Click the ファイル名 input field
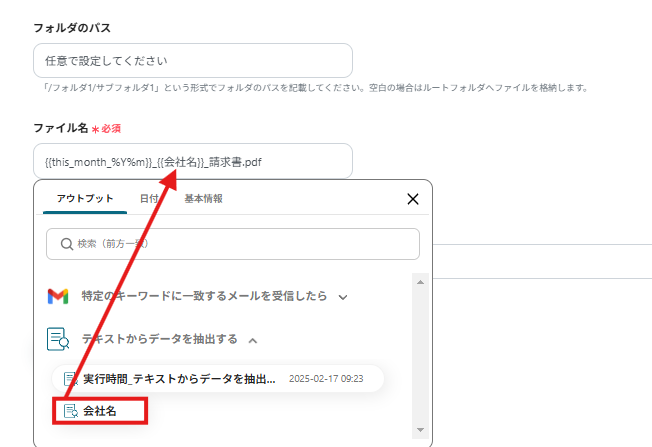The width and height of the screenshot is (652, 447). coord(193,161)
